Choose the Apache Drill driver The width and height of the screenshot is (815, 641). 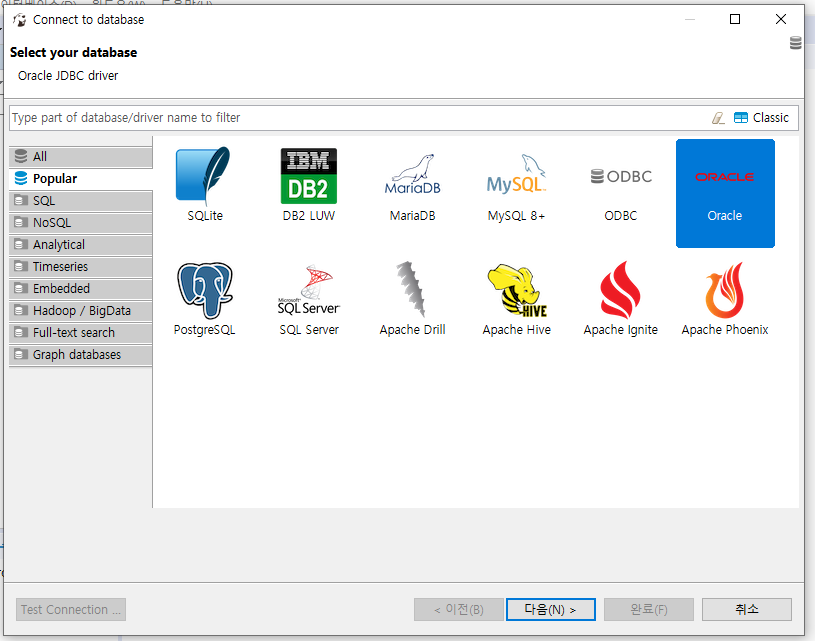(x=413, y=298)
